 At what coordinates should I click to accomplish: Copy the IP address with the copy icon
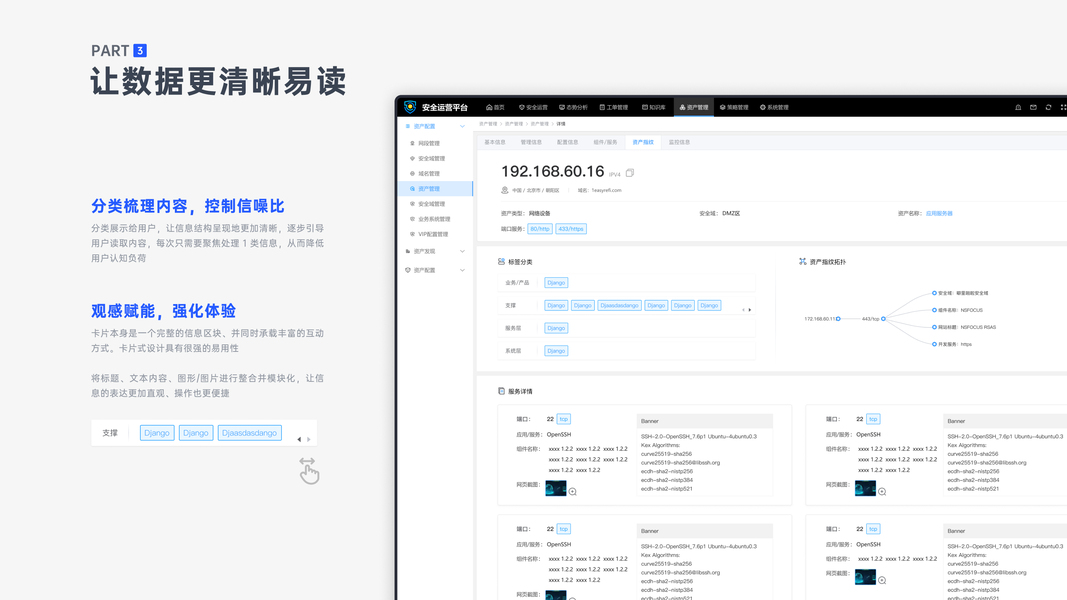[630, 173]
